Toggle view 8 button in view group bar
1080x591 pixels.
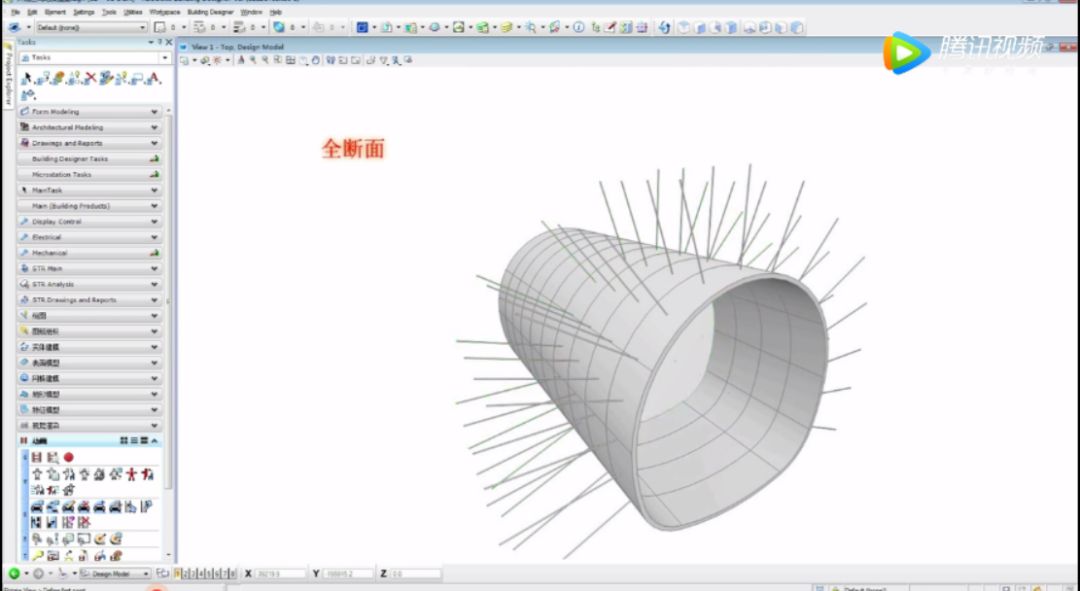click(x=232, y=573)
